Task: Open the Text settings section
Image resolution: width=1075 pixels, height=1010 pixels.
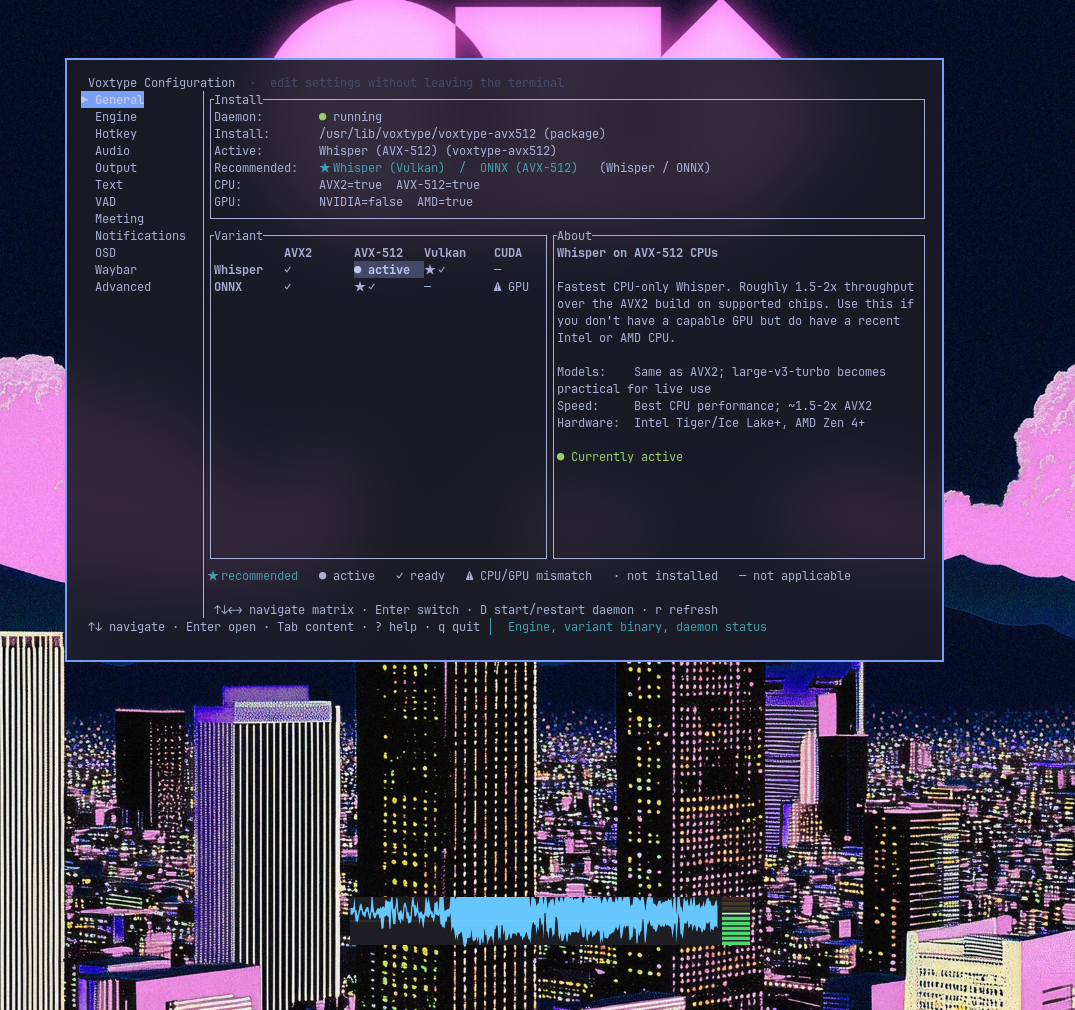Action: click(x=109, y=184)
